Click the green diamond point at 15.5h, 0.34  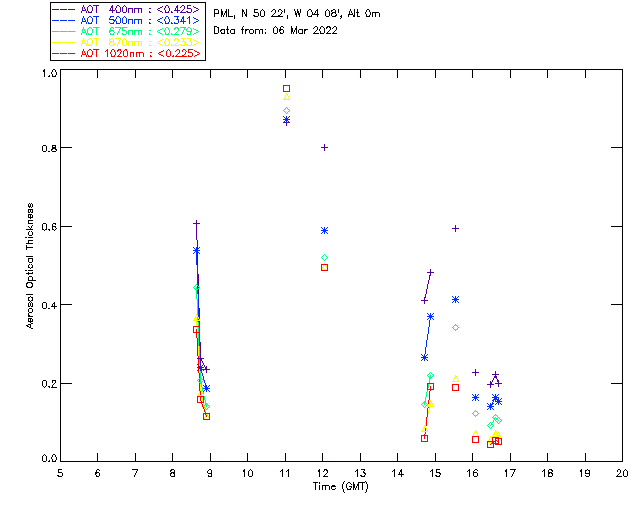click(x=456, y=327)
